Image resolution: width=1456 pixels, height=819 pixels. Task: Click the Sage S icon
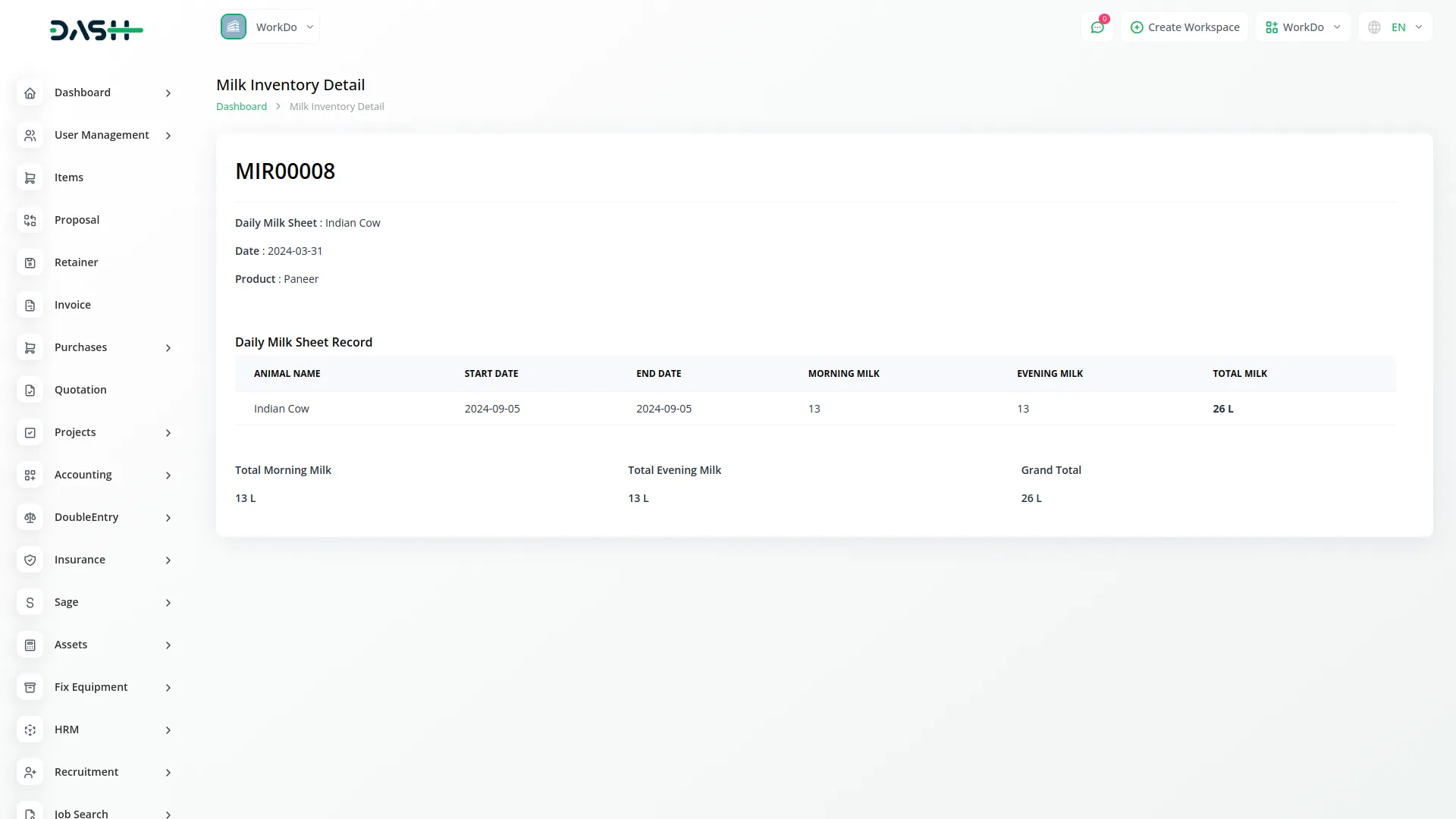tap(30, 603)
